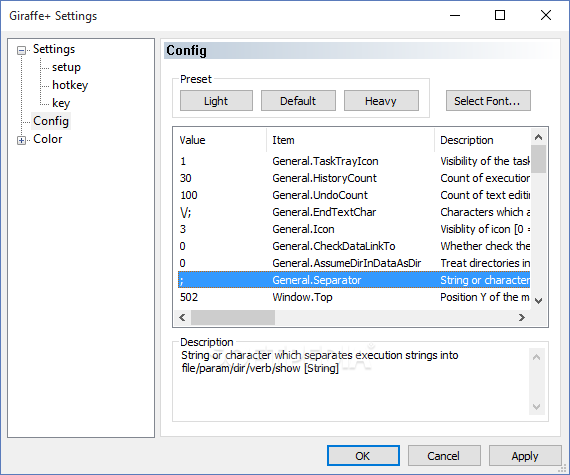Select the General.CheckDataLinkTo row
This screenshot has height=475, width=570.
[x=354, y=246]
